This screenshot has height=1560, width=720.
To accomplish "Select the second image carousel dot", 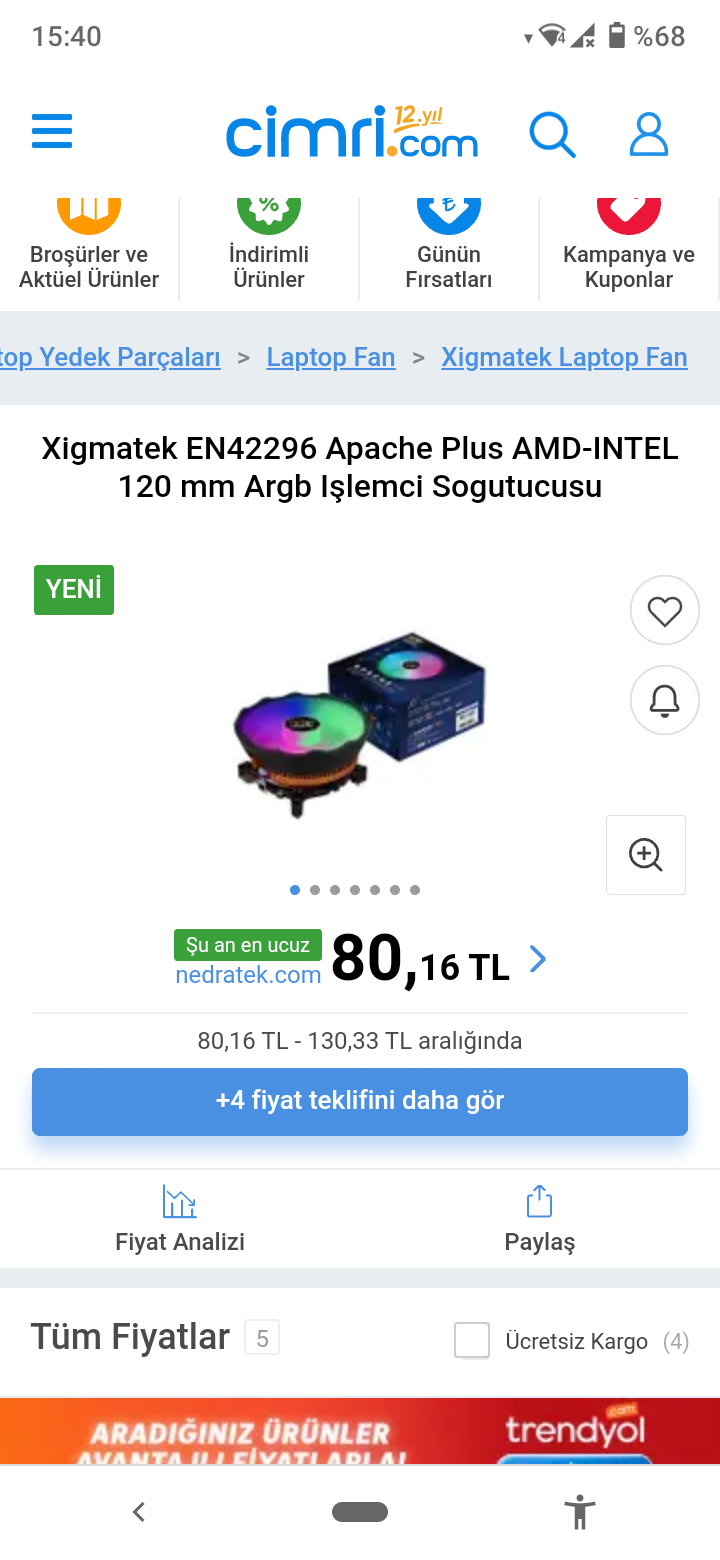I will coord(315,890).
